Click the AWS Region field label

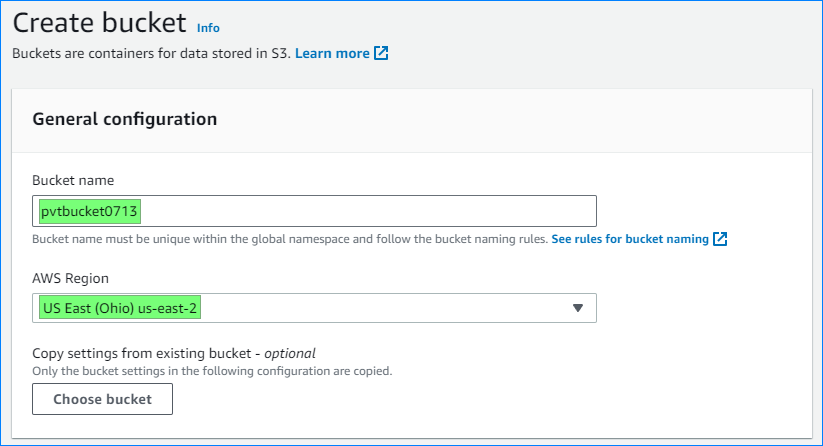[x=70, y=278]
